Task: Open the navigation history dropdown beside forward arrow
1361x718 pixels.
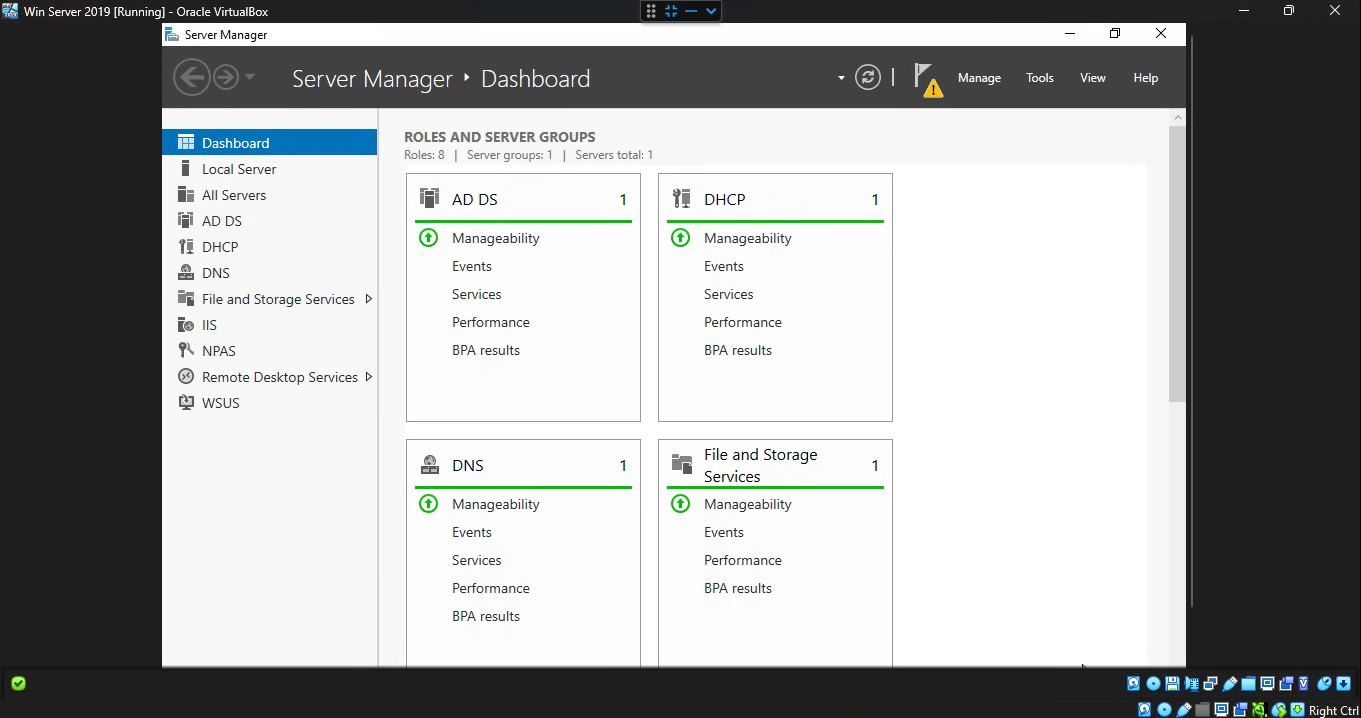Action: 249,77
